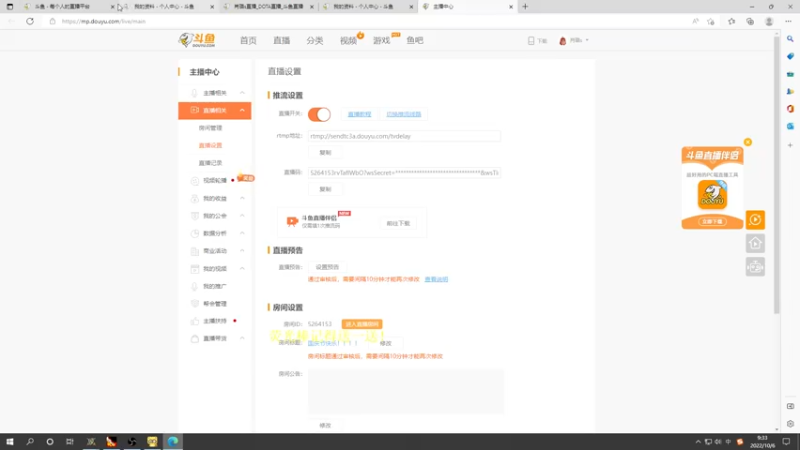Image resolution: width=800 pixels, height=450 pixels.
Task: Click the page vertical scrollbar
Action: pyautogui.click(x=777, y=173)
